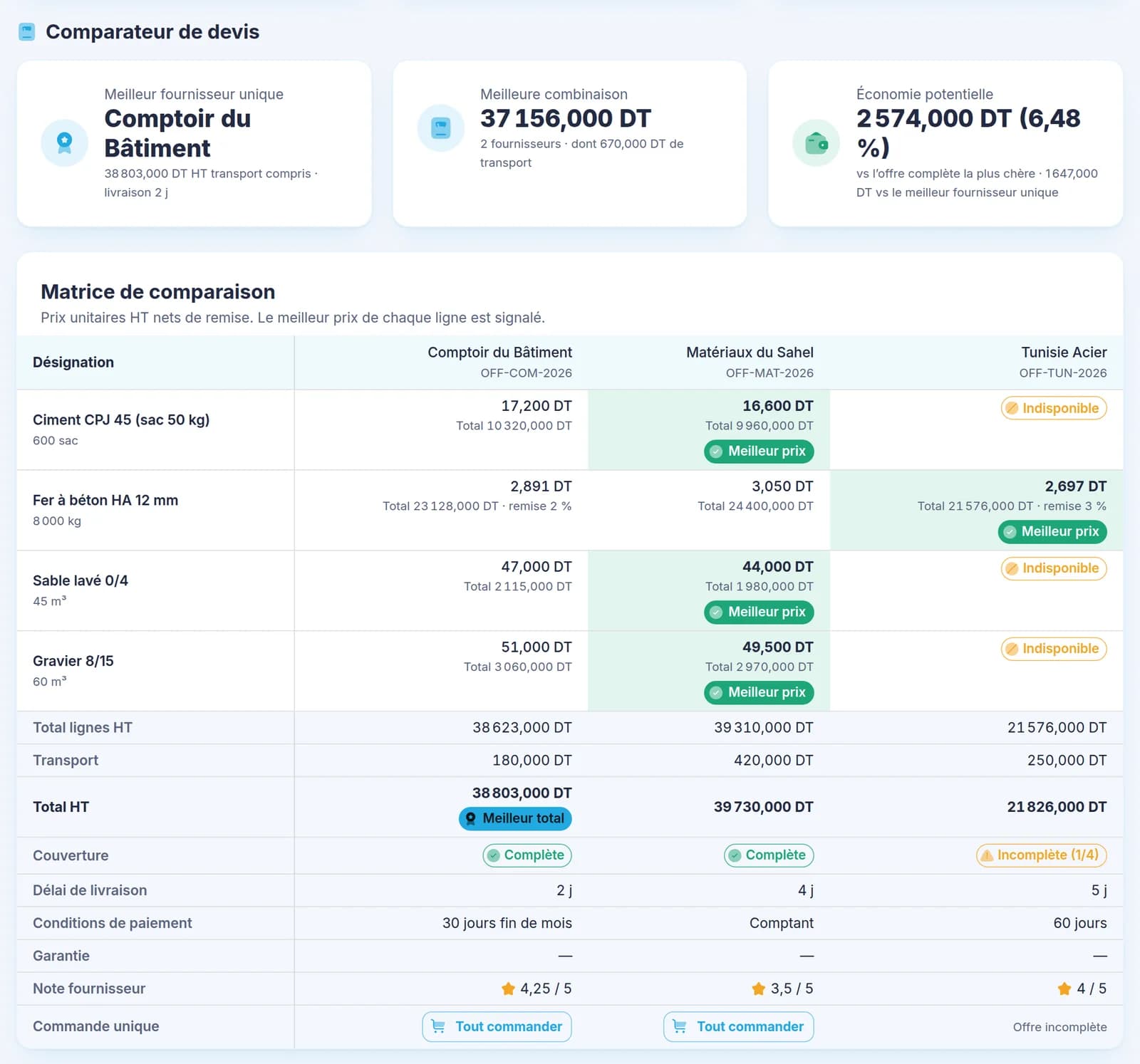1140x1064 pixels.
Task: Click the Offre incomplète note for Tunisie Acier
Action: [x=1060, y=1027]
